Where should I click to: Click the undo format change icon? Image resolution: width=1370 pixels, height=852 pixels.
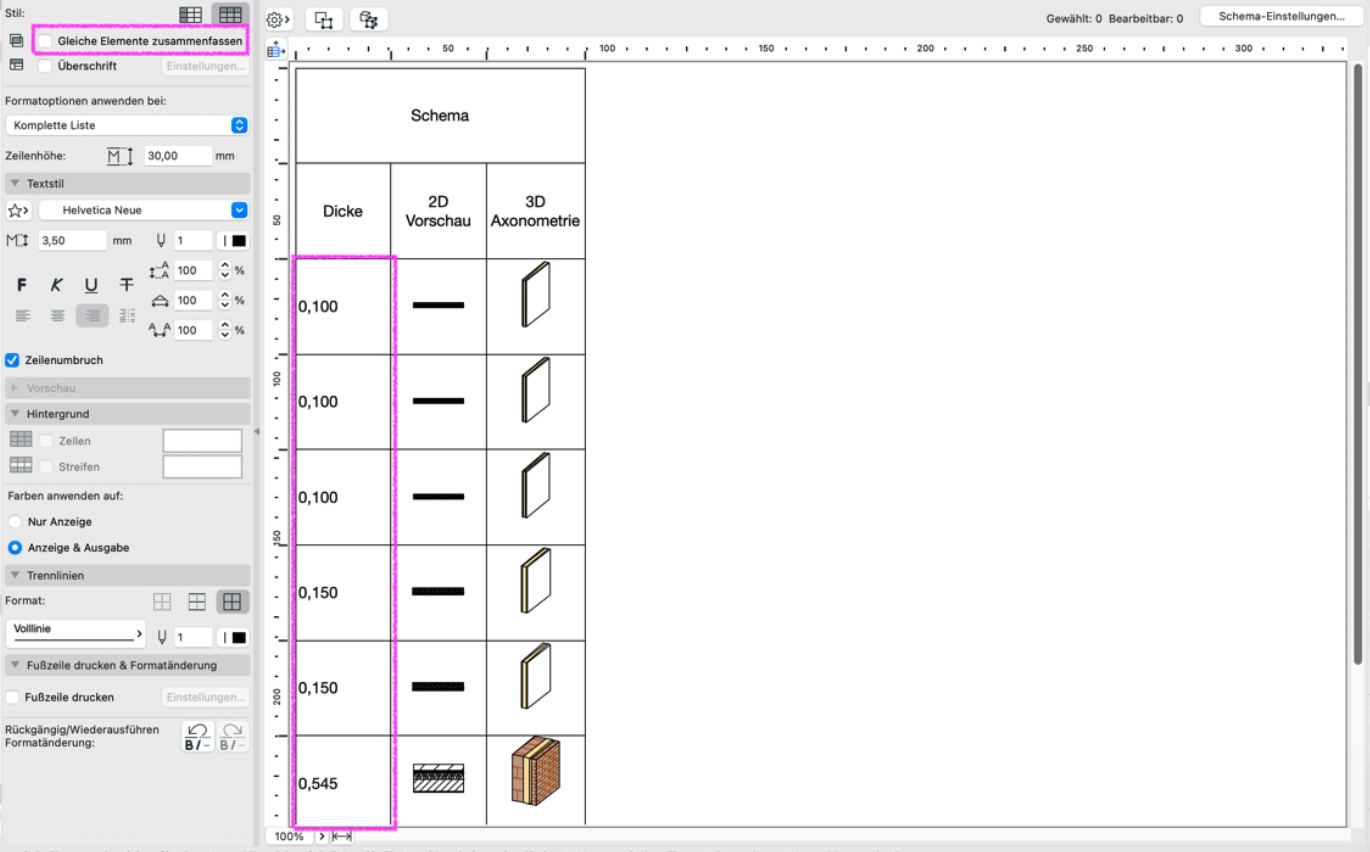coord(198,737)
